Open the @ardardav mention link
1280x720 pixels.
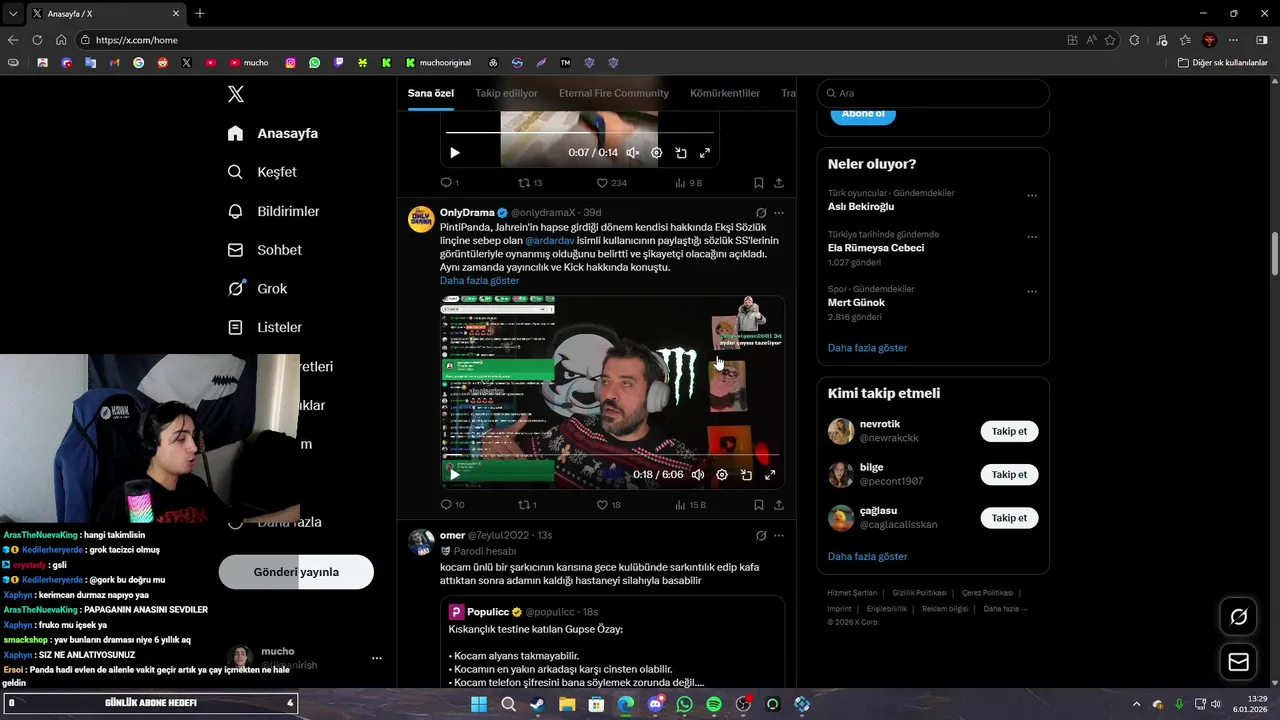click(x=550, y=241)
